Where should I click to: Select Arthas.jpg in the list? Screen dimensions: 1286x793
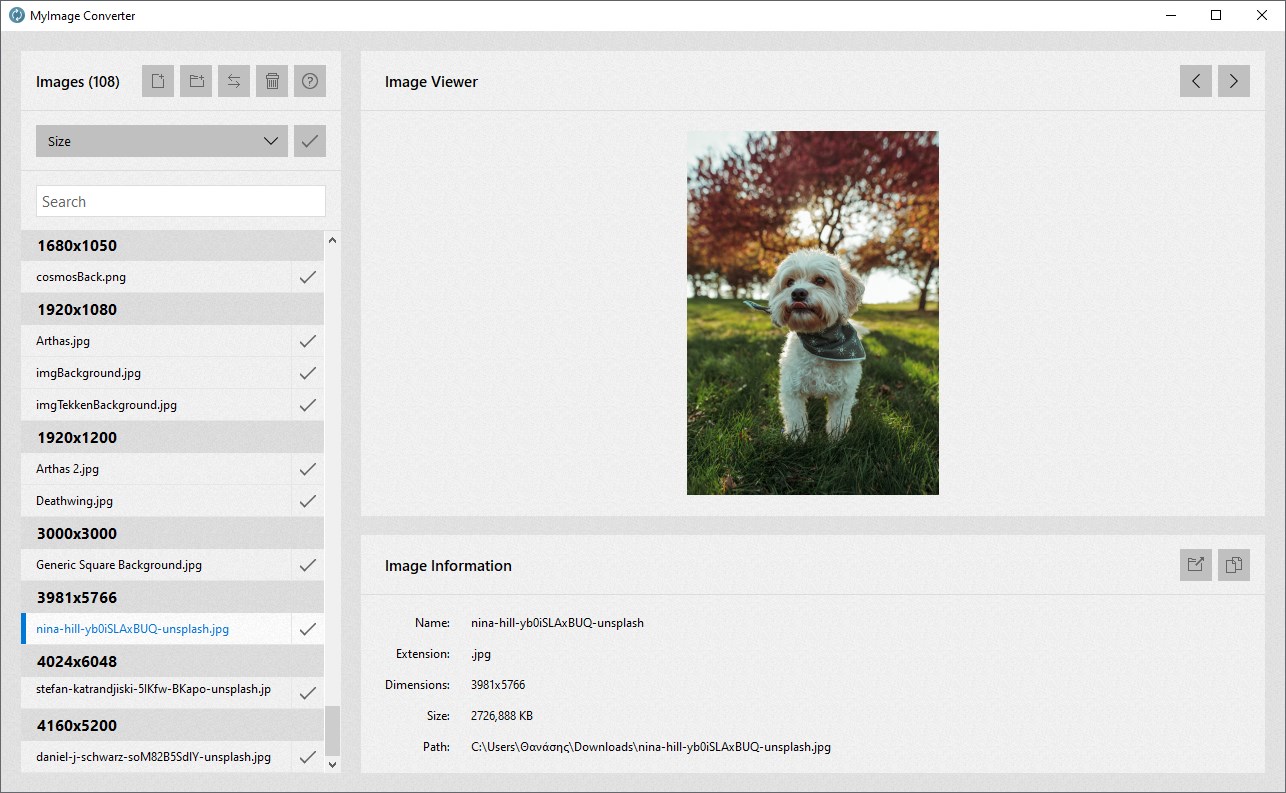click(x=157, y=341)
